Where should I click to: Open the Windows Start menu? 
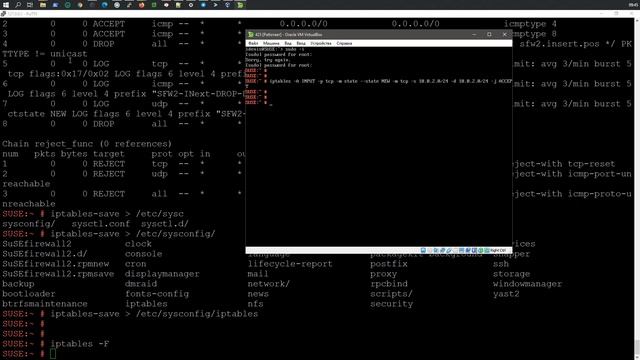[x=6, y=5]
